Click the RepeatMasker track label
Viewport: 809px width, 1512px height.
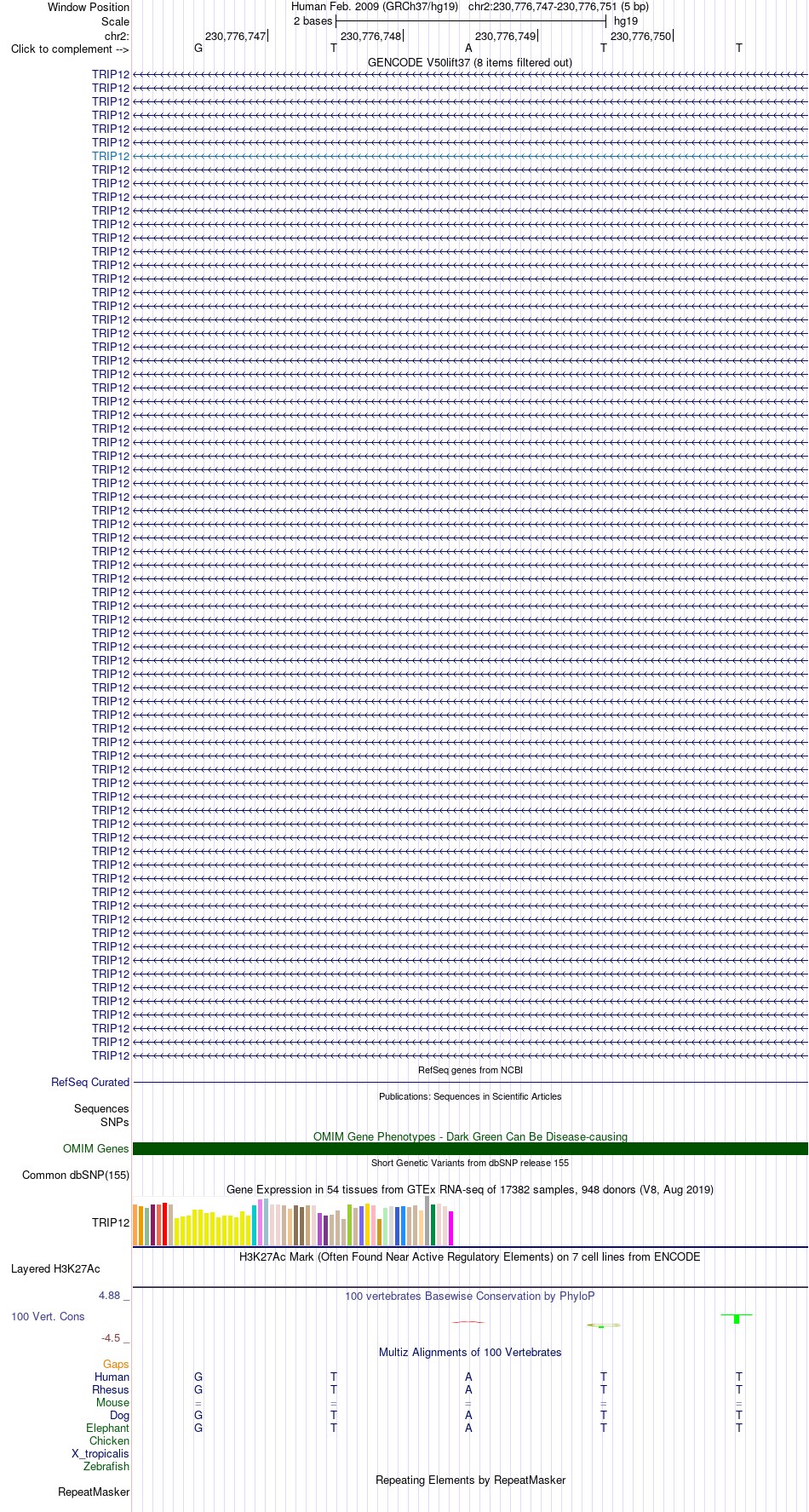click(94, 1492)
